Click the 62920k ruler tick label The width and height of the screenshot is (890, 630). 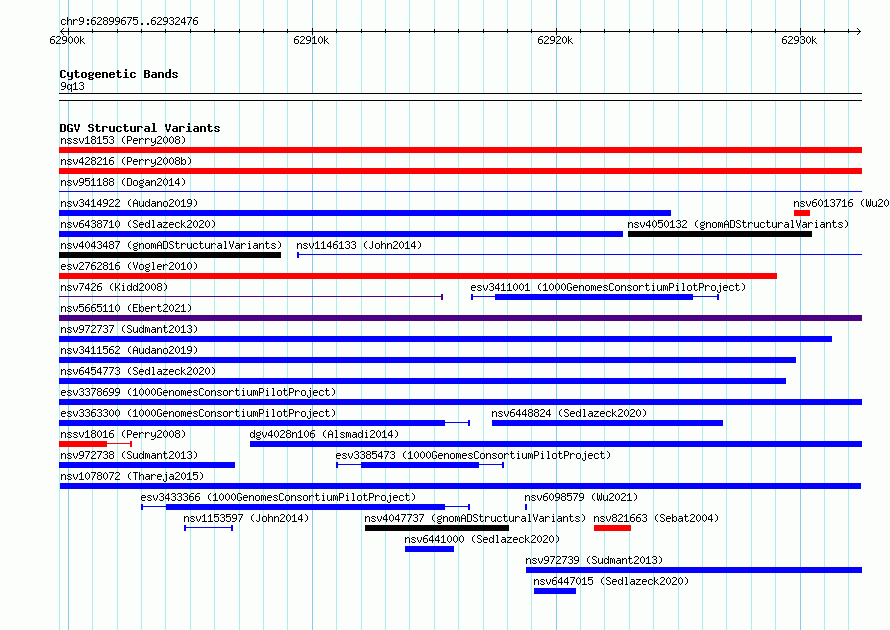pyautogui.click(x=555, y=40)
